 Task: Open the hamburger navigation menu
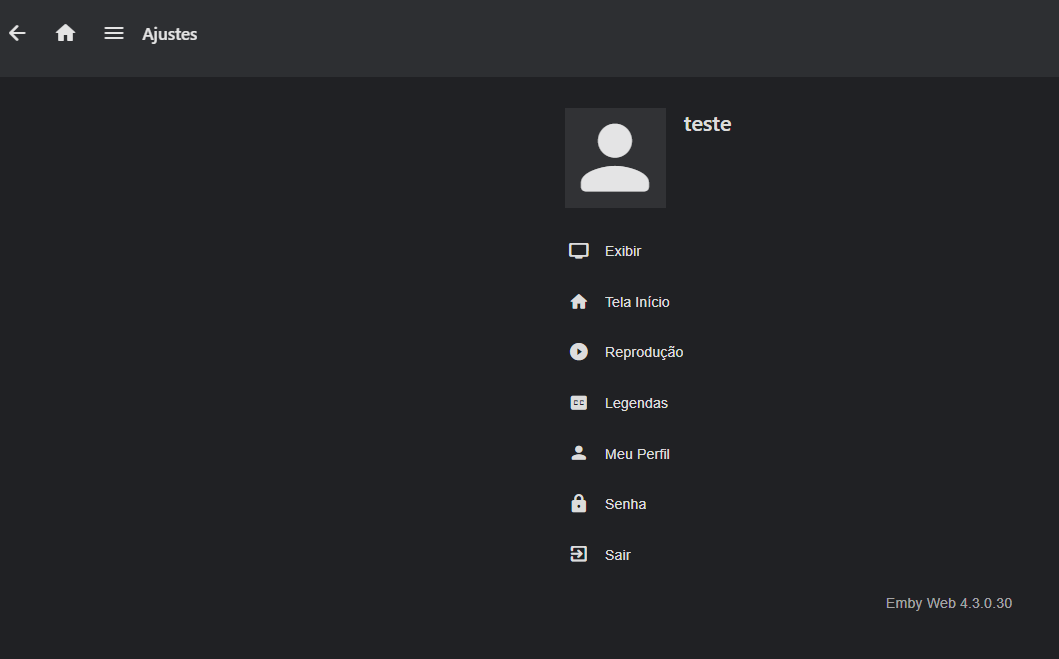[113, 33]
